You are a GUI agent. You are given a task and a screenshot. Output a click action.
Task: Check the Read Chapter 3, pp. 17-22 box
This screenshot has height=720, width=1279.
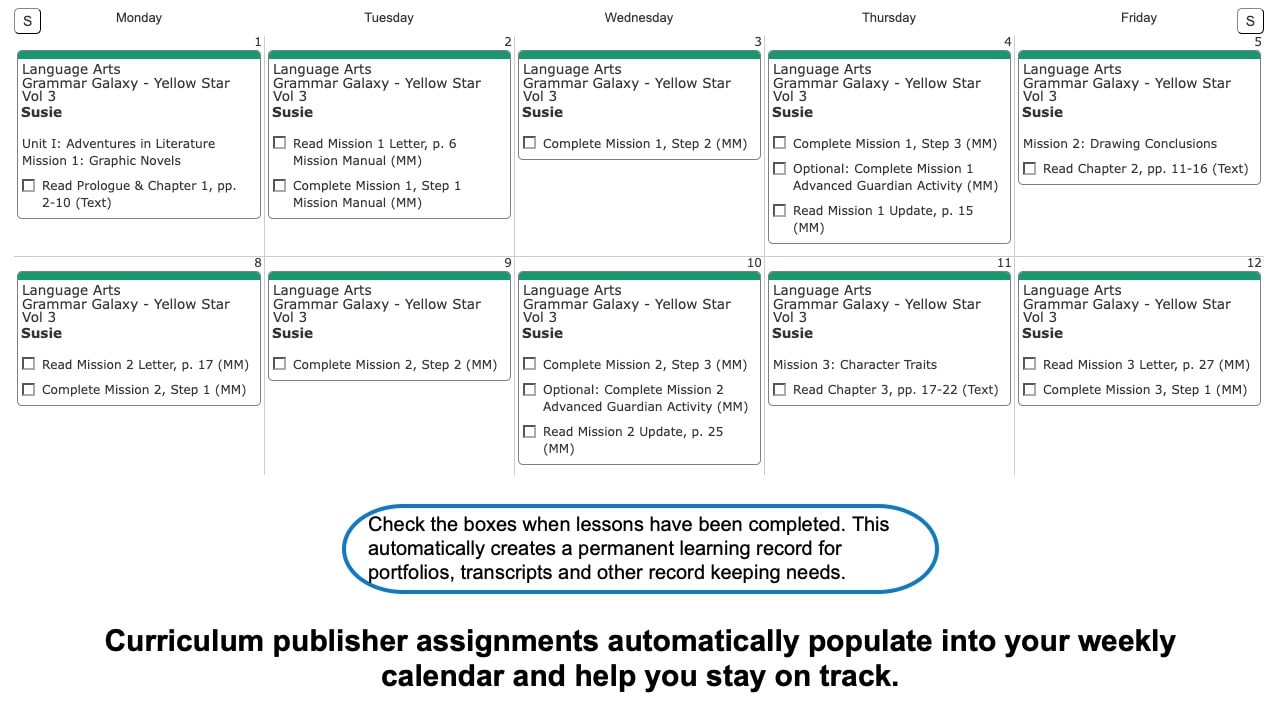point(779,390)
